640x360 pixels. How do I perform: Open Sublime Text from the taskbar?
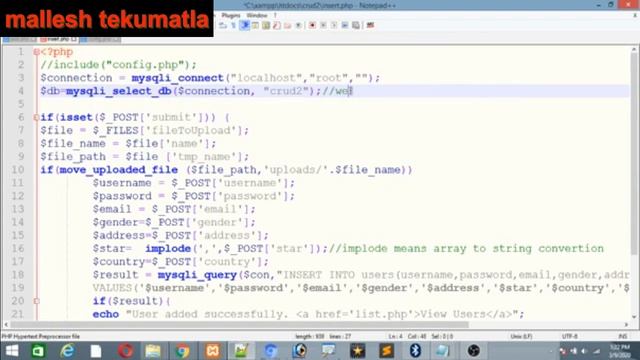(x=386, y=351)
